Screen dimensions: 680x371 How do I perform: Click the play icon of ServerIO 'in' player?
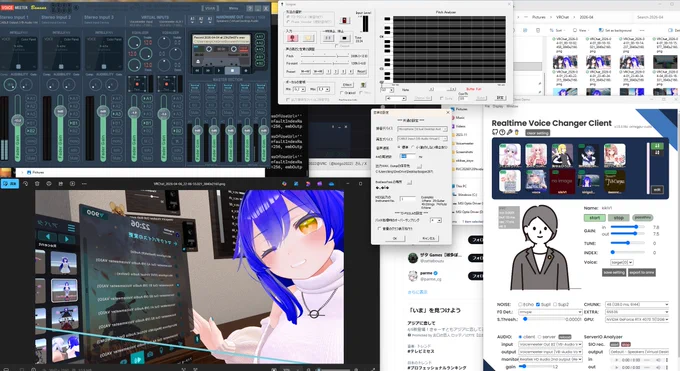(x=617, y=360)
